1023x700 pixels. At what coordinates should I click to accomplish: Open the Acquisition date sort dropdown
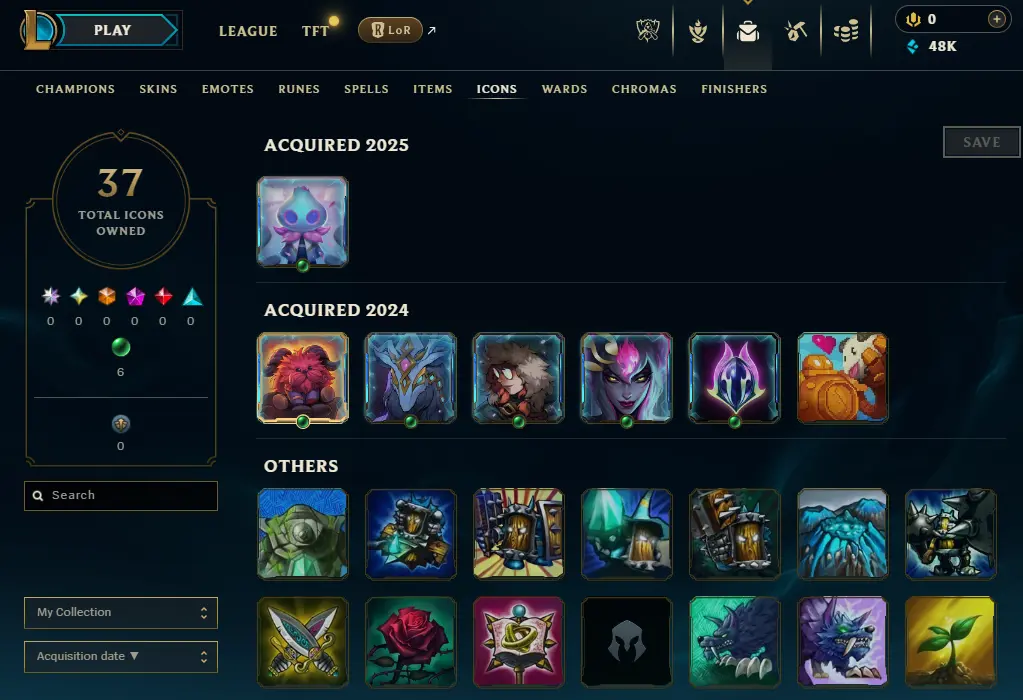click(121, 656)
